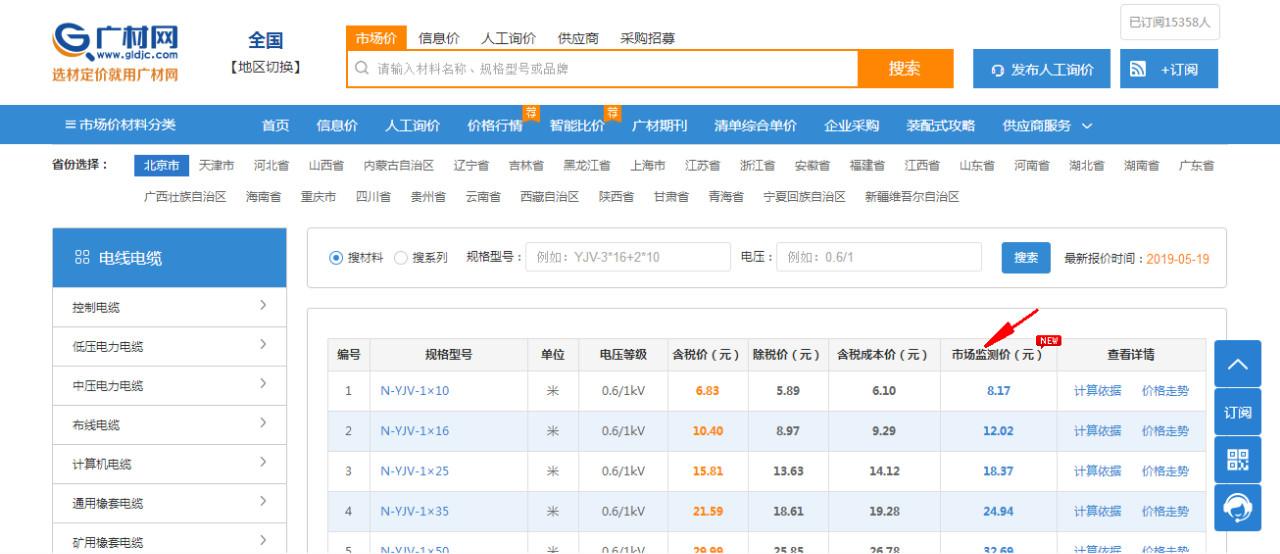Click the 市场价材料分类 hamburger menu icon
The width and height of the screenshot is (1280, 554).
tap(70, 125)
